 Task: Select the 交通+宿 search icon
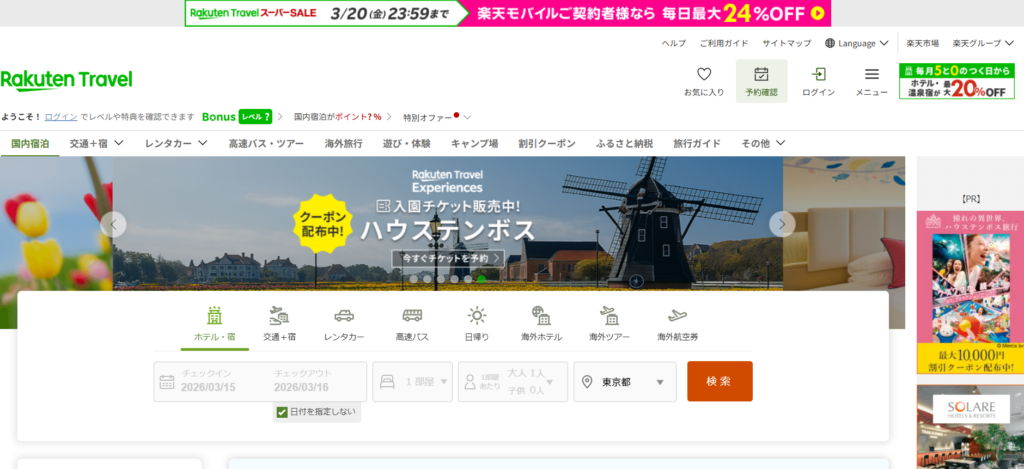click(x=279, y=316)
